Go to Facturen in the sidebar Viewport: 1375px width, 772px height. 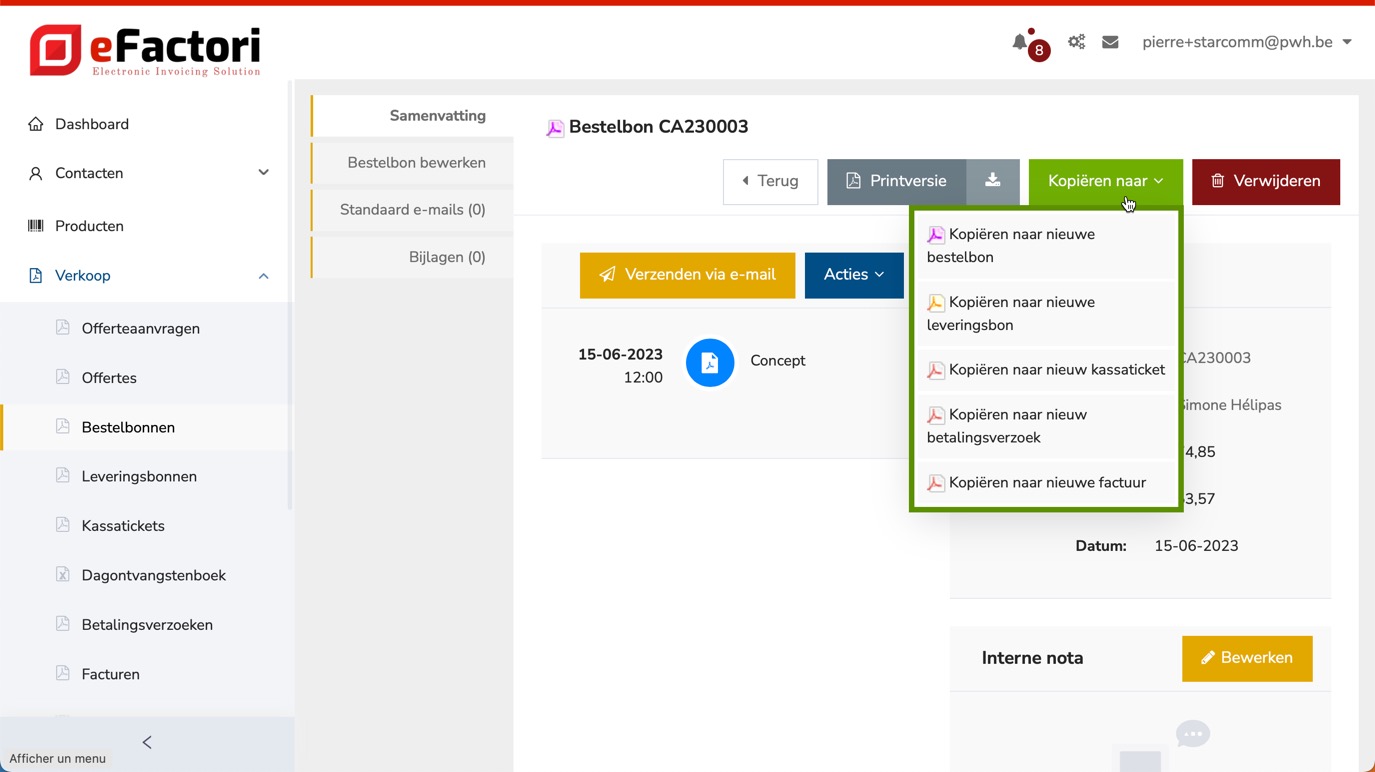[x=110, y=674]
